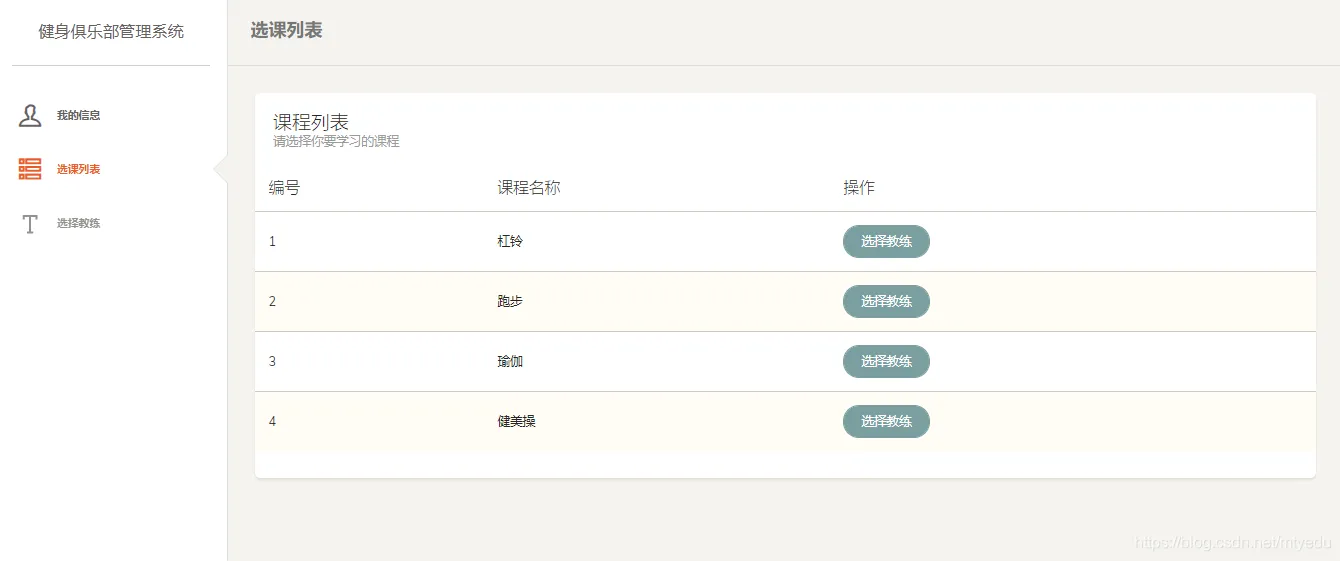Click the number 1 in 杠铃 row
This screenshot has height=561, width=1340.
(272, 241)
